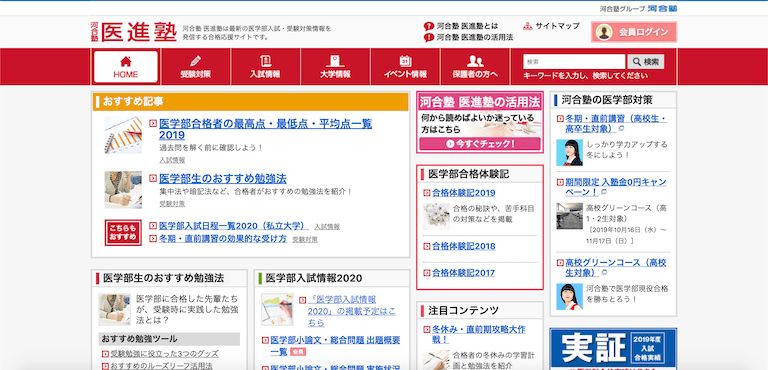
Task: Click the avatar icon in 会員ログイン button
Action: tap(605, 32)
